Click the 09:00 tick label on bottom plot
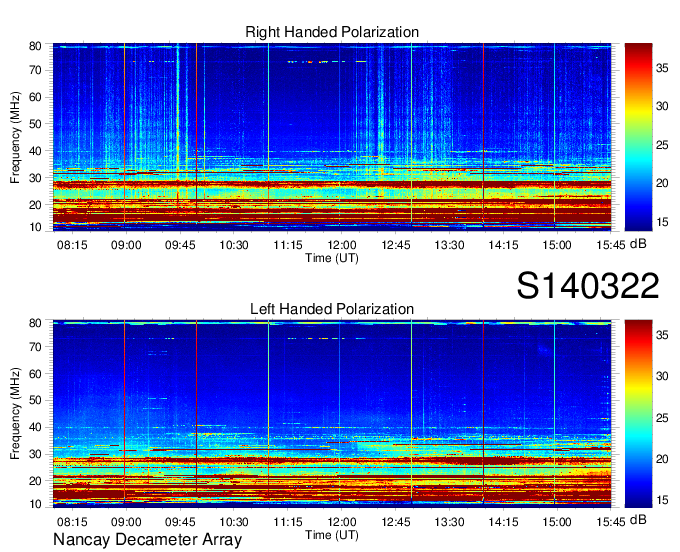Image resolution: width=680 pixels, height=552 pixels. click(x=126, y=522)
